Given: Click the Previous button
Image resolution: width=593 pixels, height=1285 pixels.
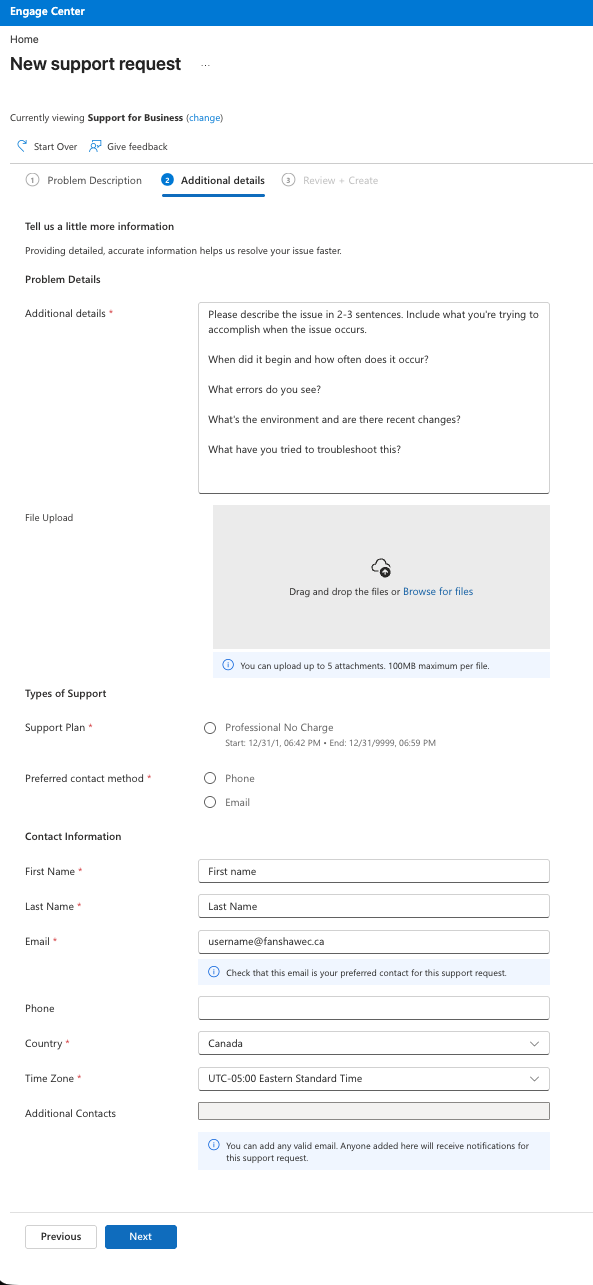Looking at the screenshot, I should click(x=61, y=1237).
